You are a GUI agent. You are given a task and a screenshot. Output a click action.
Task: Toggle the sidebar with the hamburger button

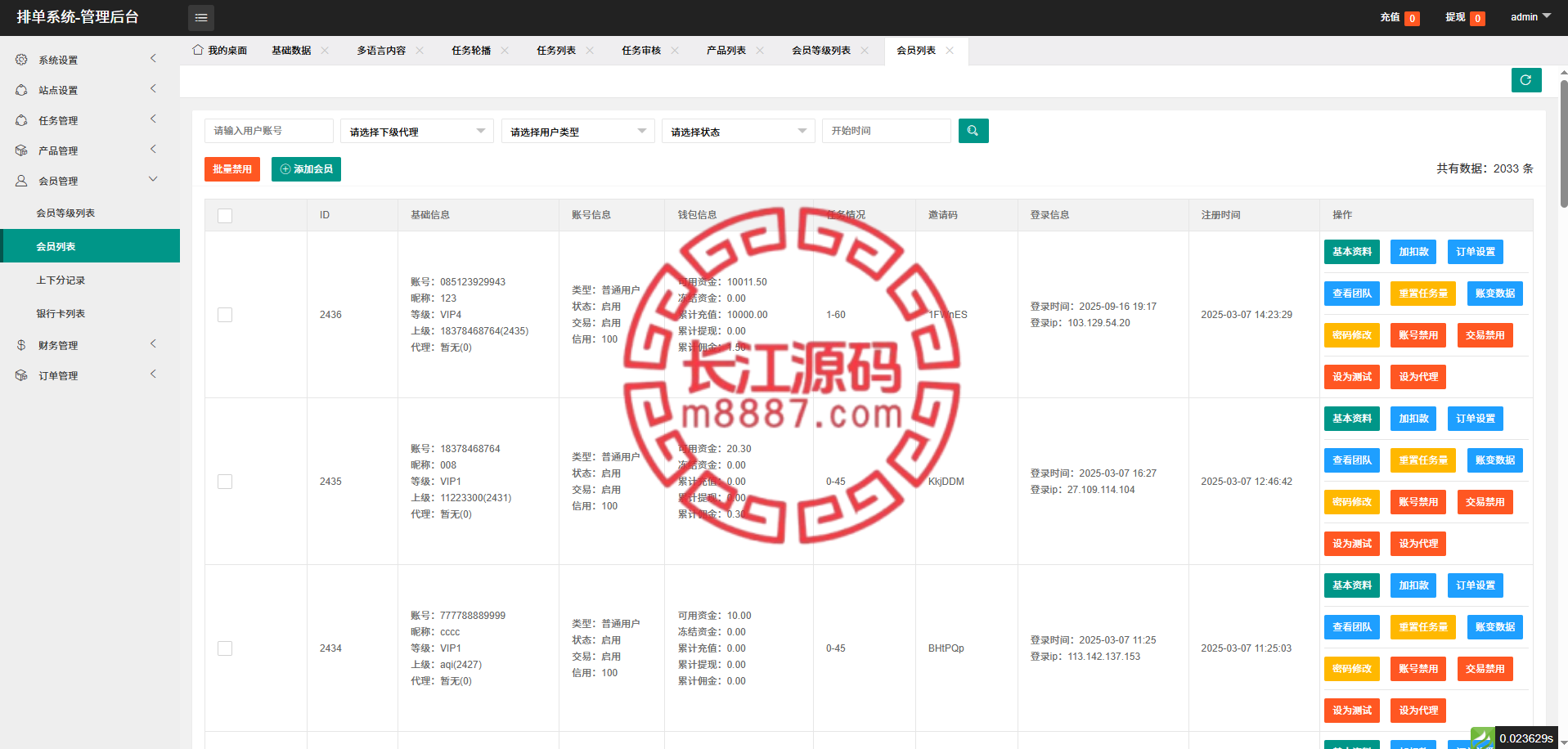(201, 17)
